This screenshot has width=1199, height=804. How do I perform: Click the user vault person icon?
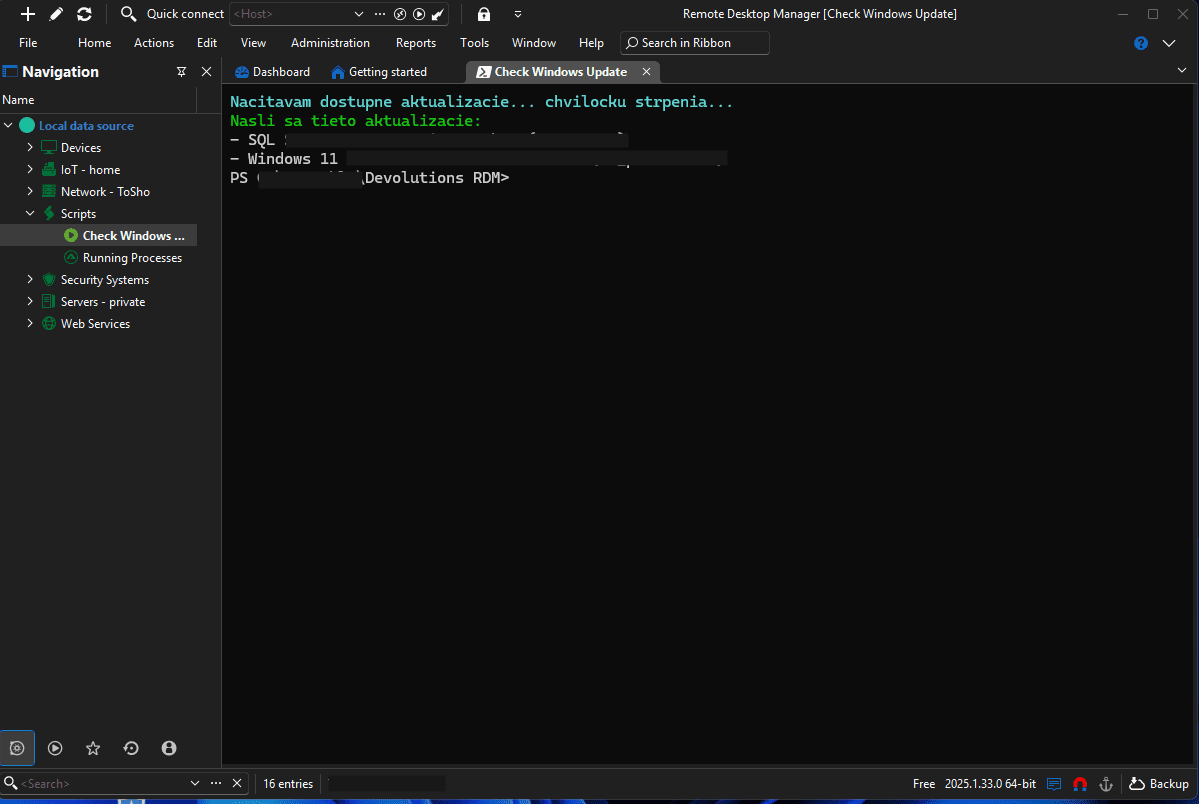[x=169, y=748]
